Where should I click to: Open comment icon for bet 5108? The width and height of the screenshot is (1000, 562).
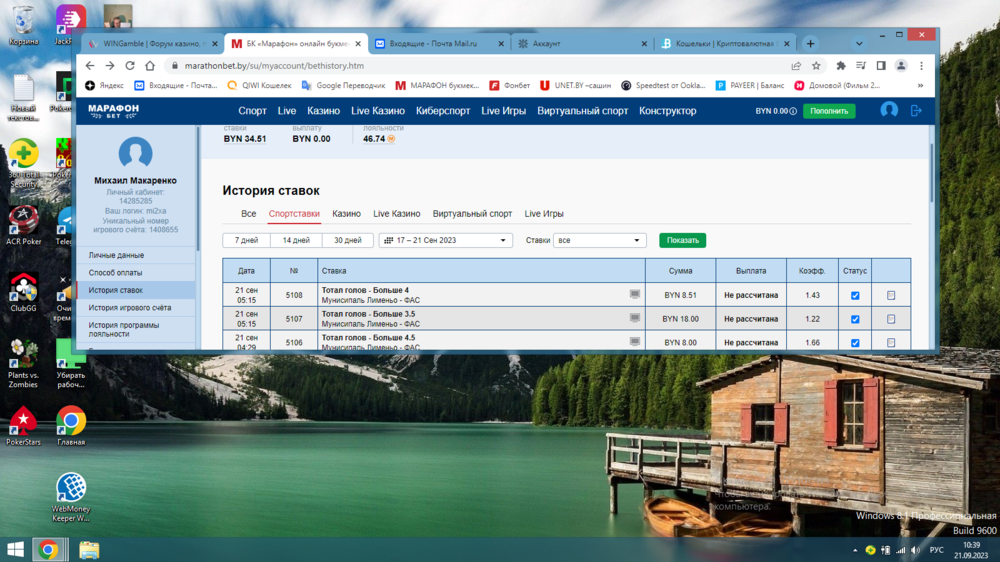634,295
